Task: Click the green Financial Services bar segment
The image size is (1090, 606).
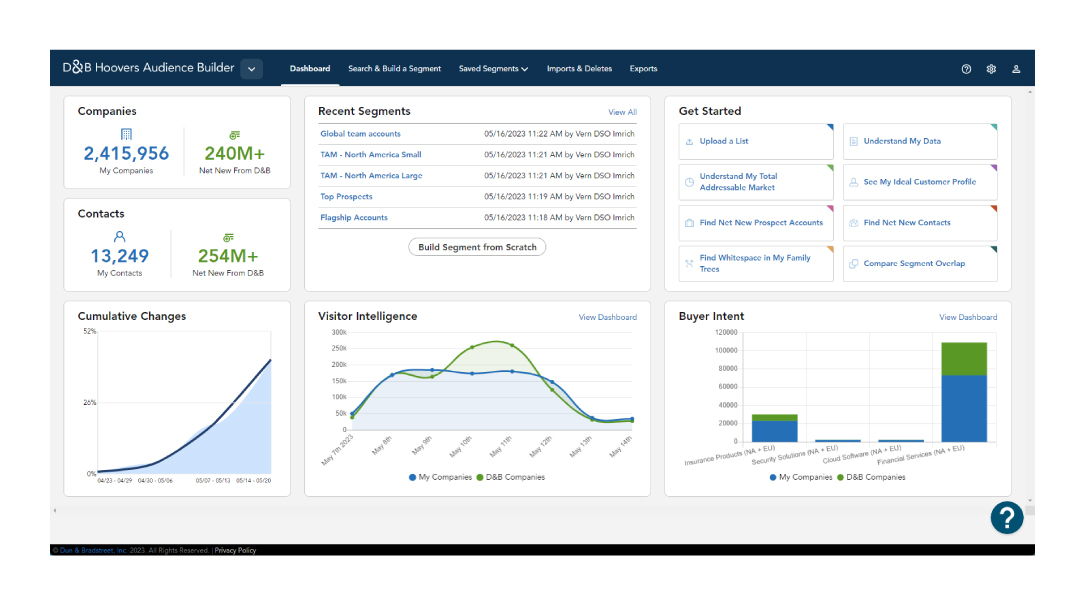Action: [x=964, y=359]
